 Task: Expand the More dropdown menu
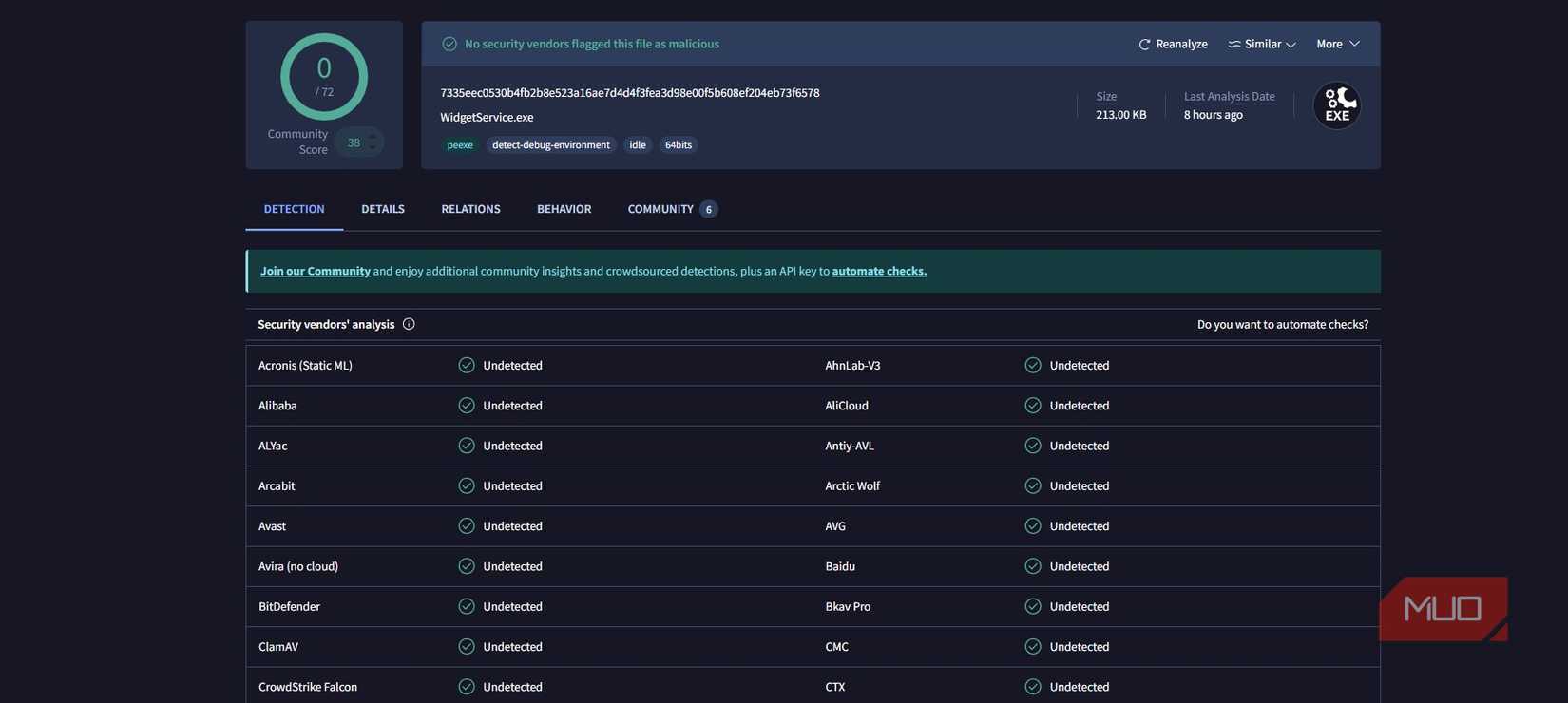coord(1338,45)
